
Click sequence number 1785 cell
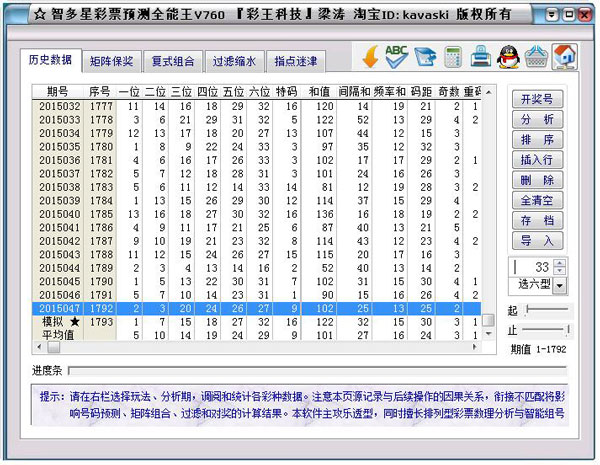point(101,214)
